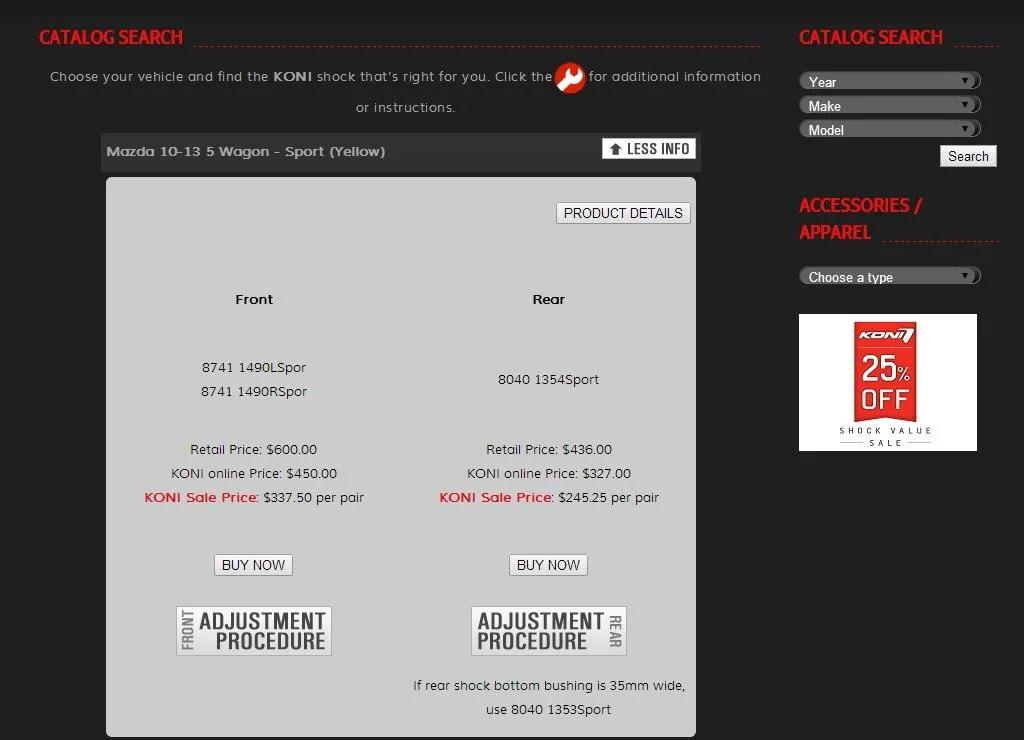Screen dimensions: 1024x740
Task: Select the Mazda 10-13 5 Wagon title
Action: tap(246, 152)
